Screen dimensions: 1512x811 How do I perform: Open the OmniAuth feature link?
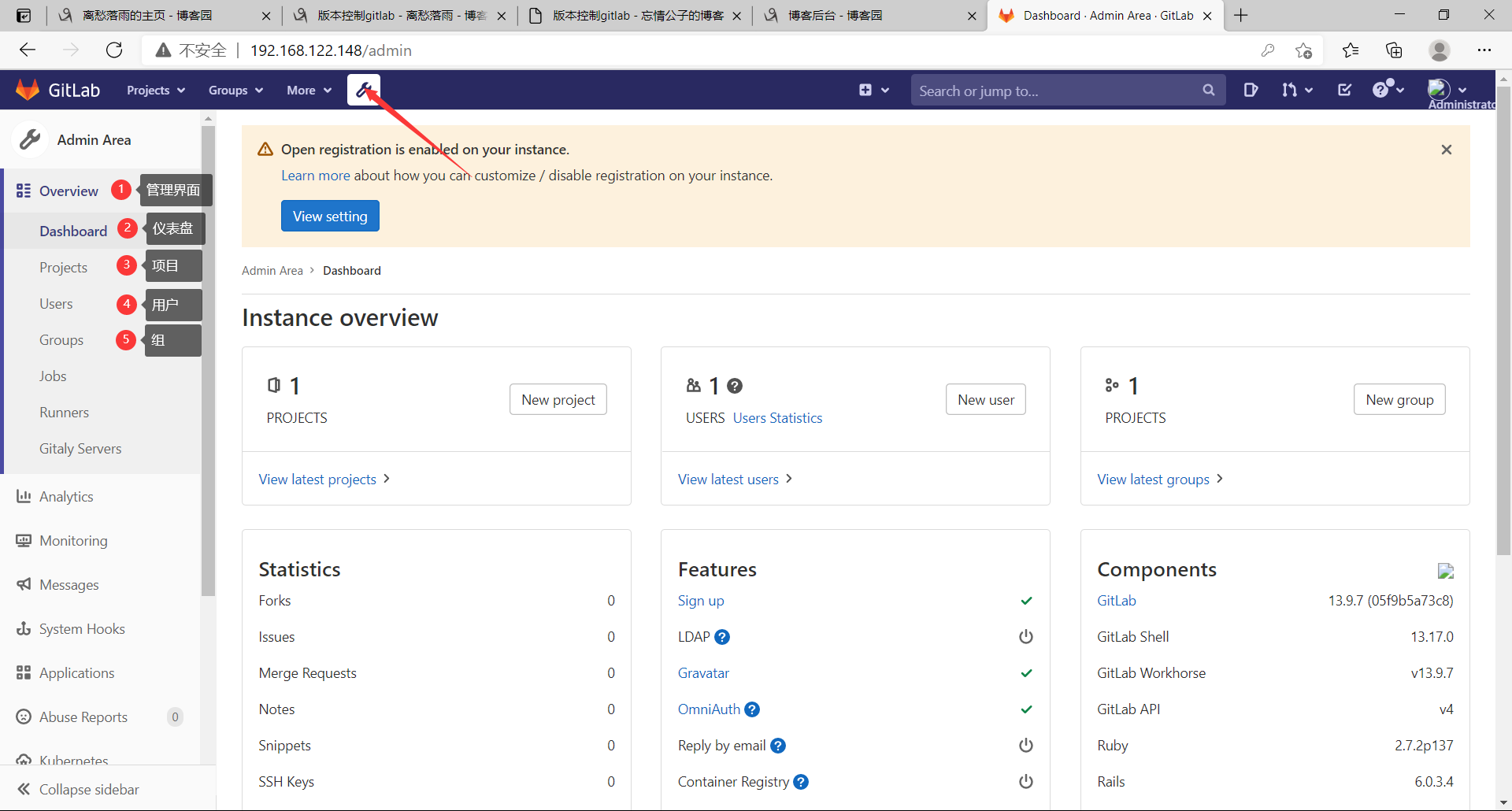tap(709, 709)
